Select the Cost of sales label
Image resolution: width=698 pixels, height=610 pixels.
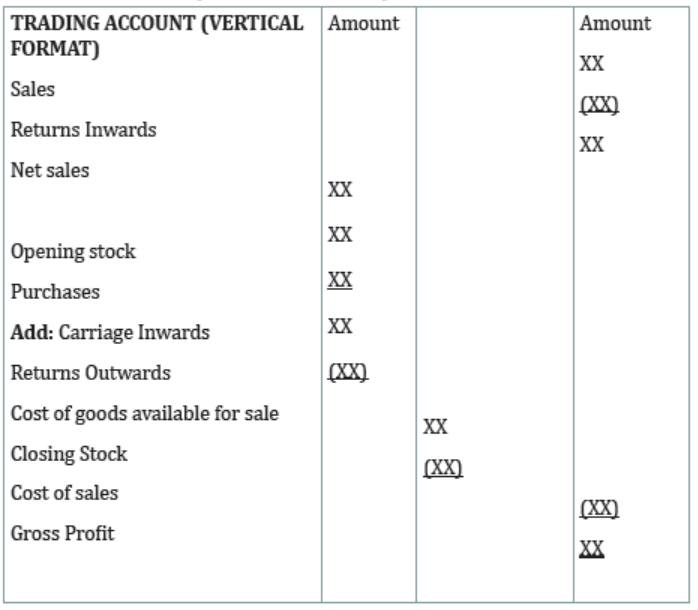(65, 493)
